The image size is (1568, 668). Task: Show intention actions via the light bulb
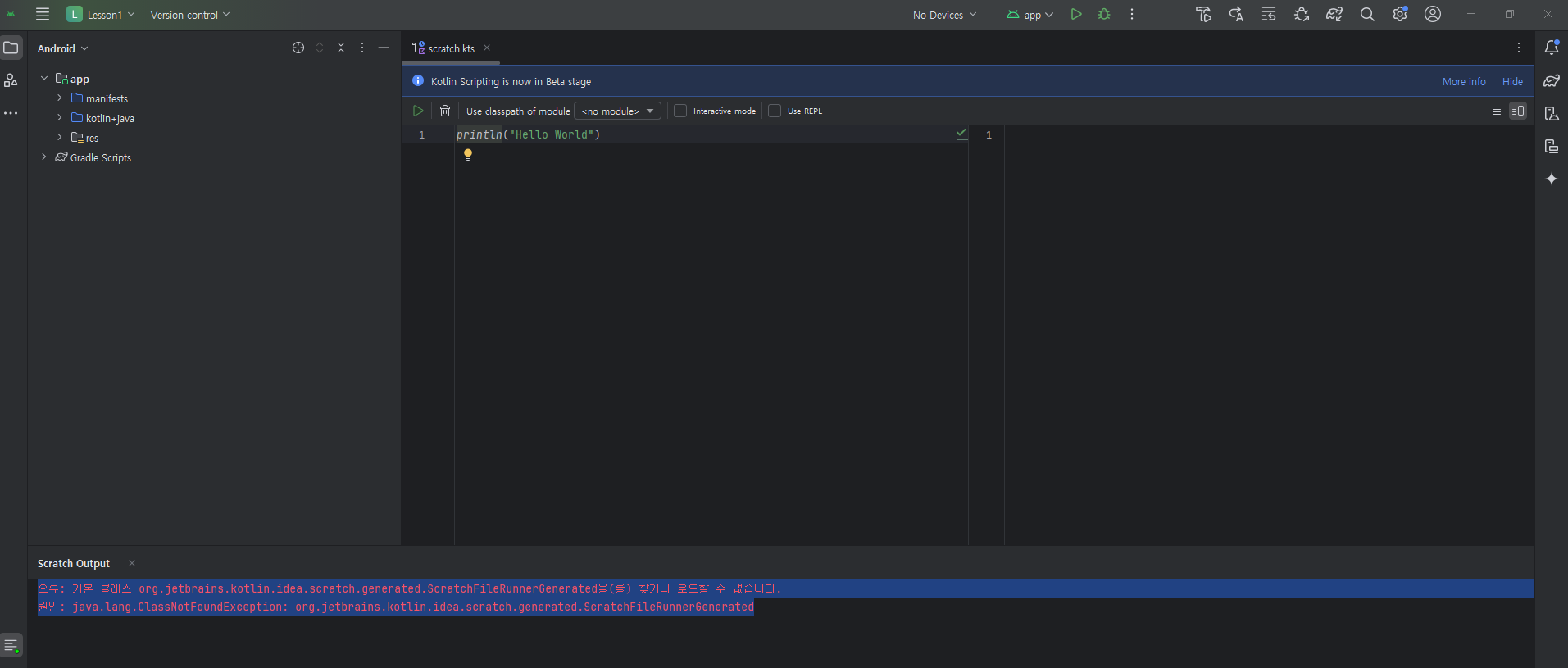pyautogui.click(x=468, y=154)
